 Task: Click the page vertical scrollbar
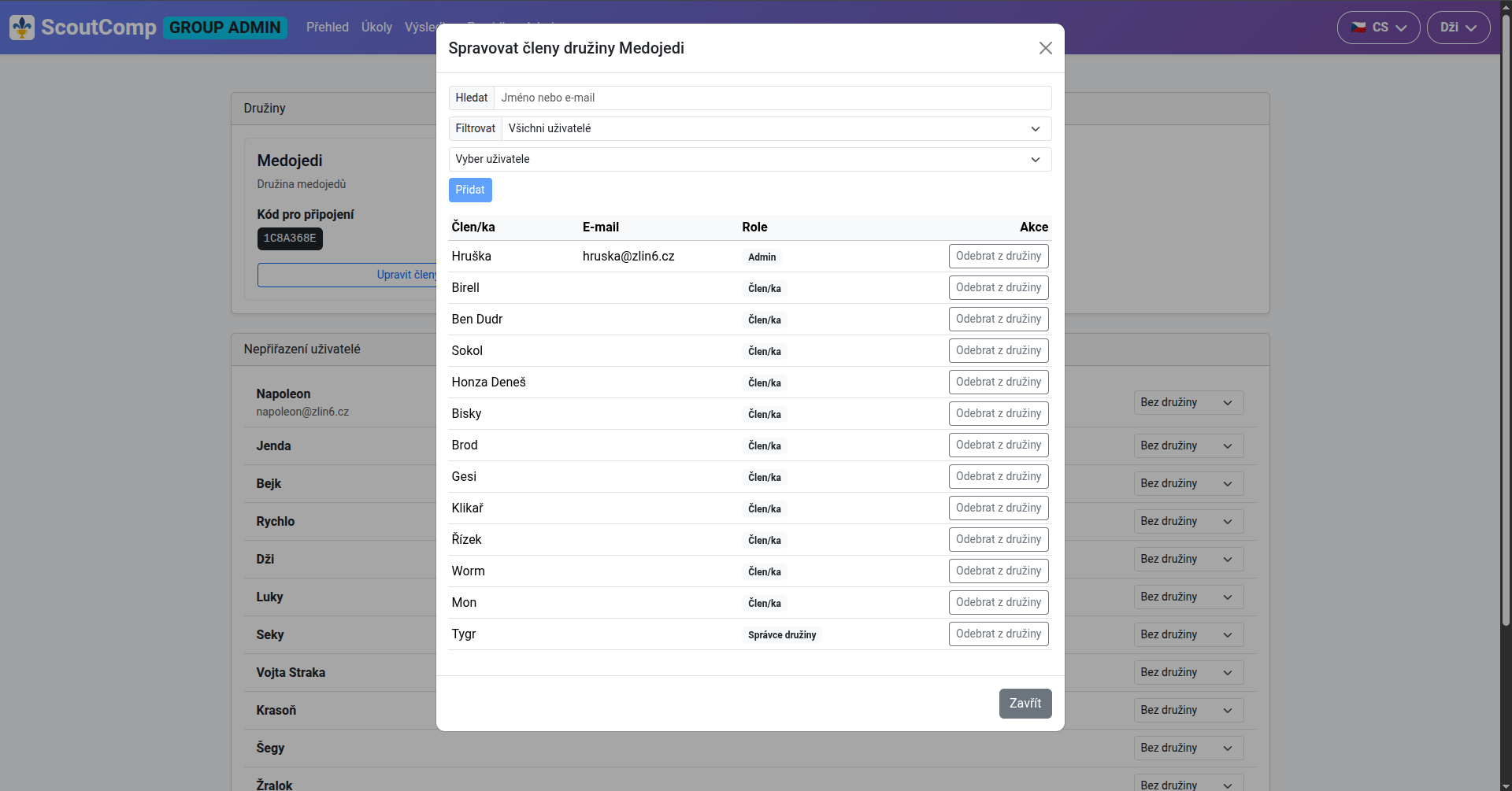(1506, 315)
